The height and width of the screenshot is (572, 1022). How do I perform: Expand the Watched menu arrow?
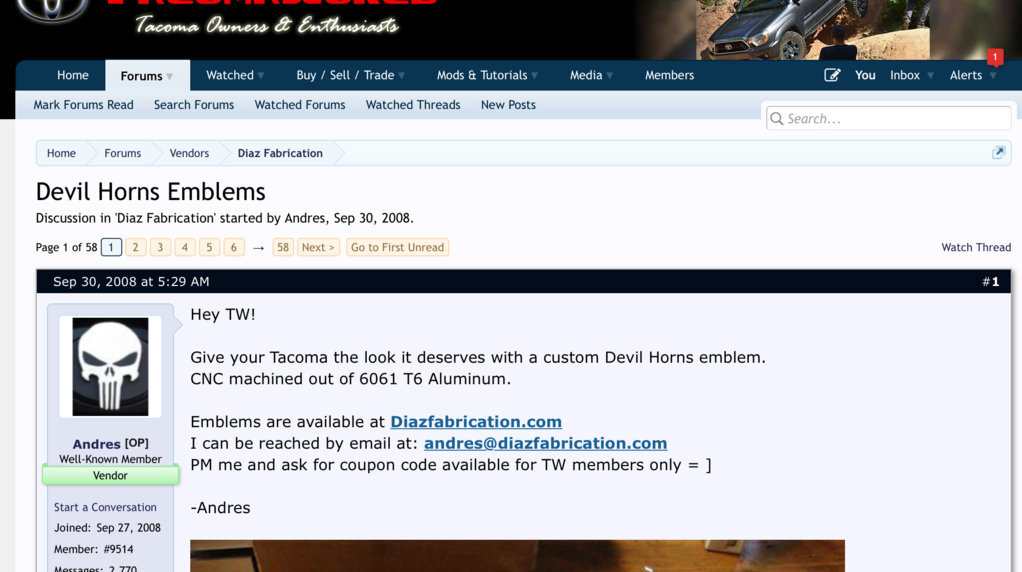(261, 76)
